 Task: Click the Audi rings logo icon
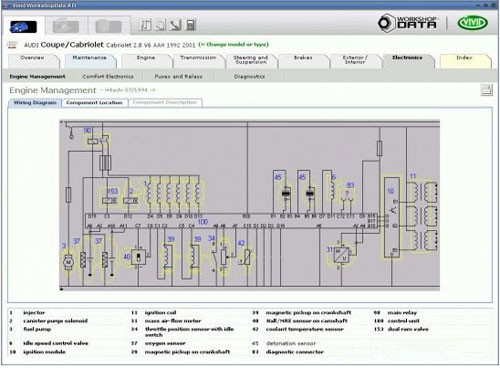point(12,45)
